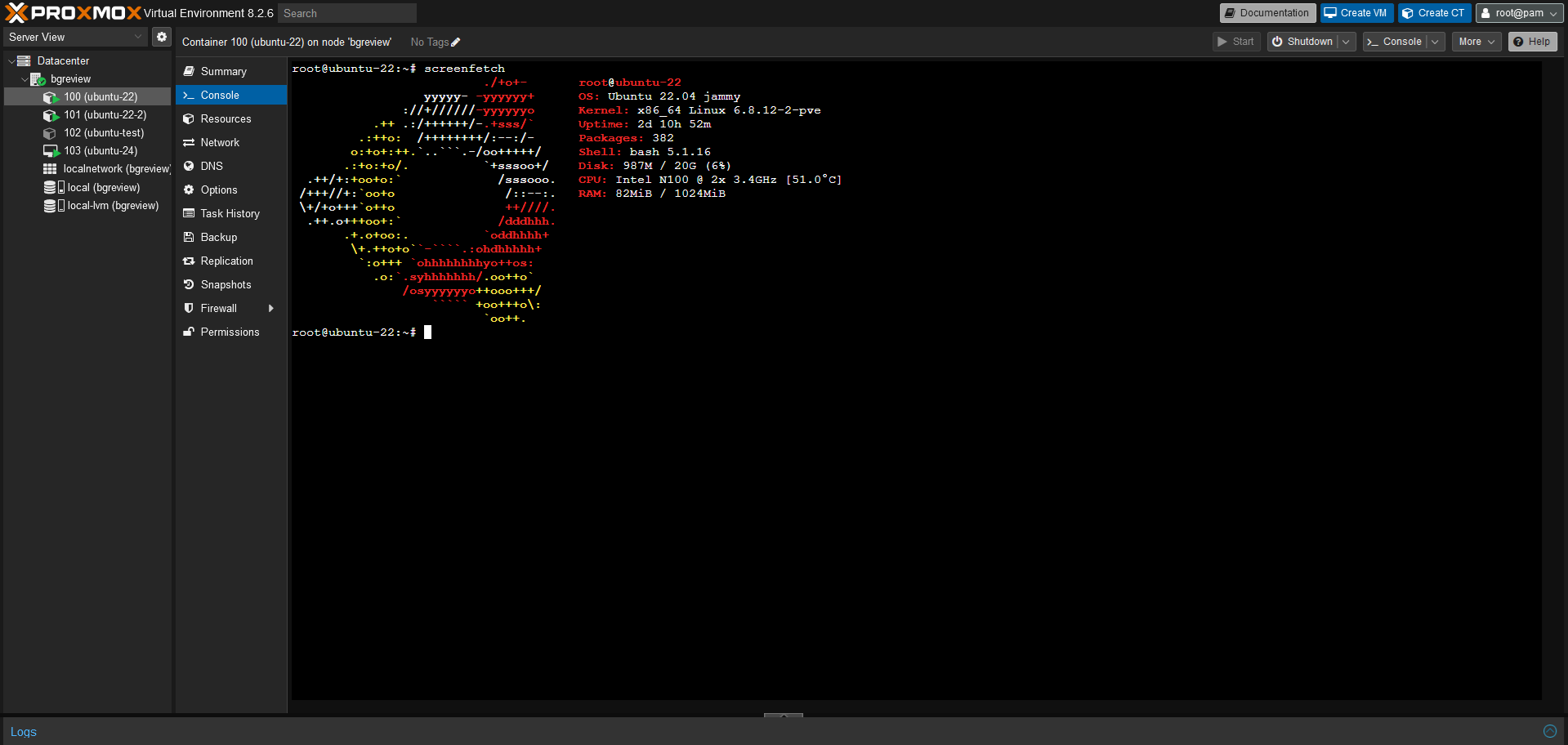The width and height of the screenshot is (1568, 745).
Task: Click the terminal prompt cursor
Action: (x=427, y=332)
